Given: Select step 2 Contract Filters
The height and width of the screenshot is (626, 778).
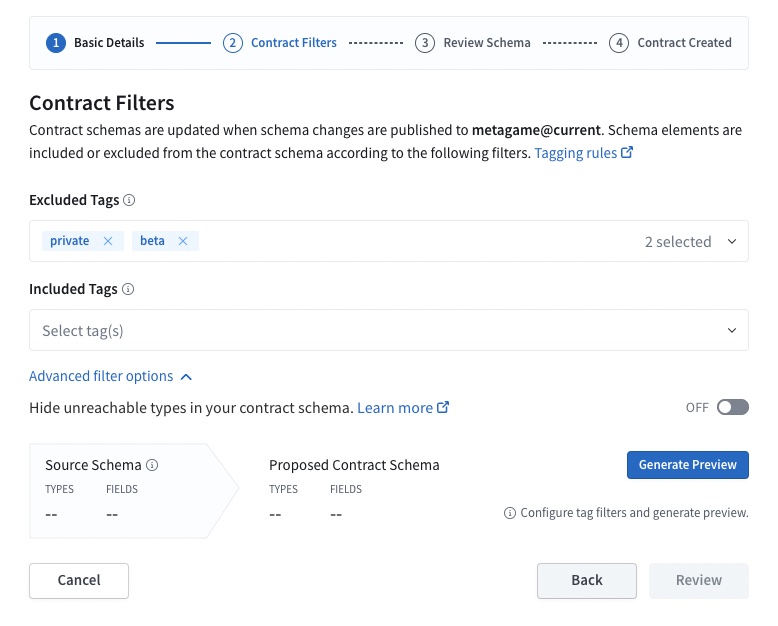Looking at the screenshot, I should pyautogui.click(x=280, y=43).
